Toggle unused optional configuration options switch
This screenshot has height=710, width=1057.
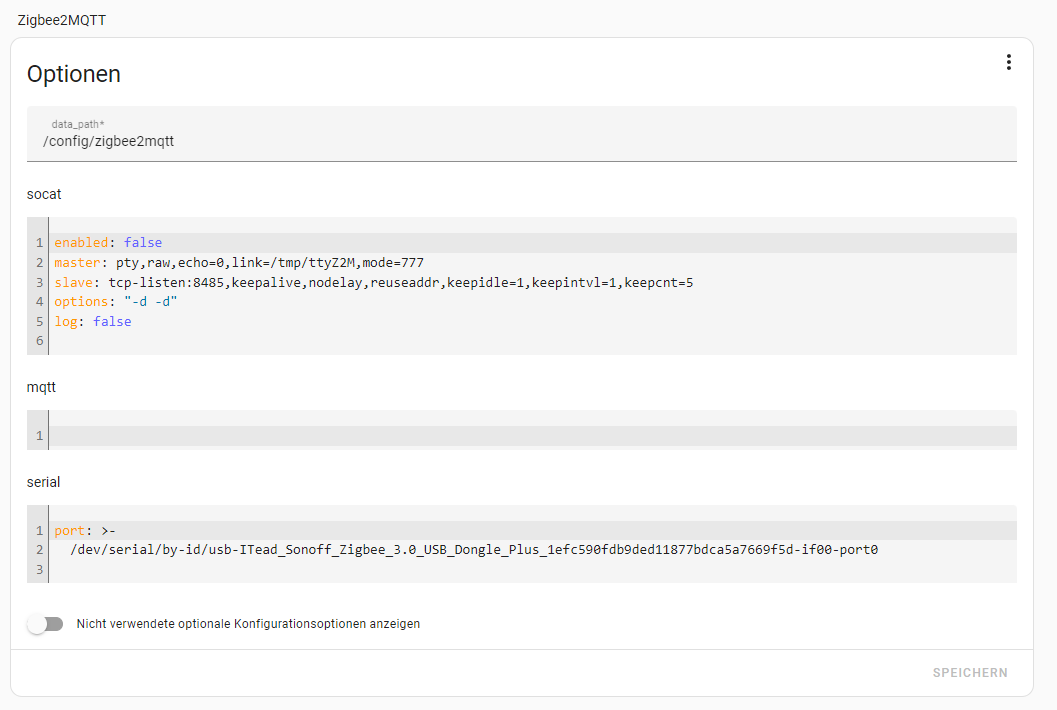tap(45, 624)
